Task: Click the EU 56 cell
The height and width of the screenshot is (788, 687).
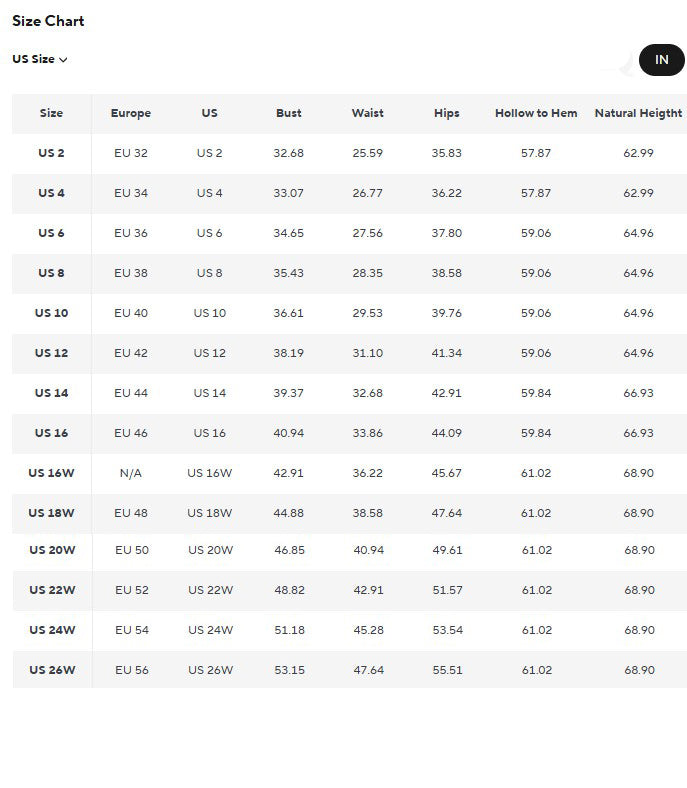Action: [132, 670]
